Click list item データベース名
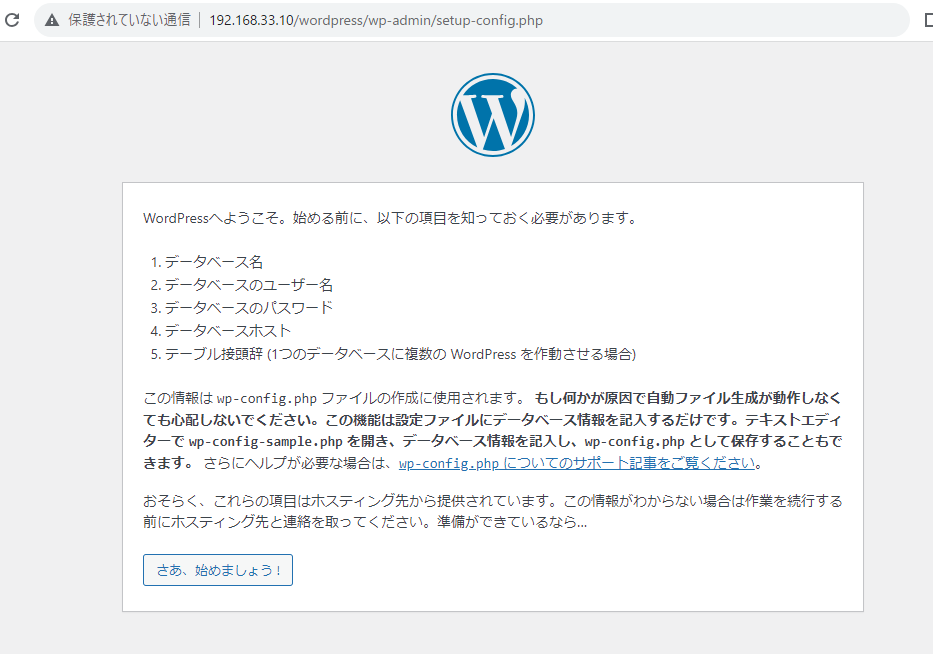This screenshot has height=654, width=933. click(x=214, y=262)
